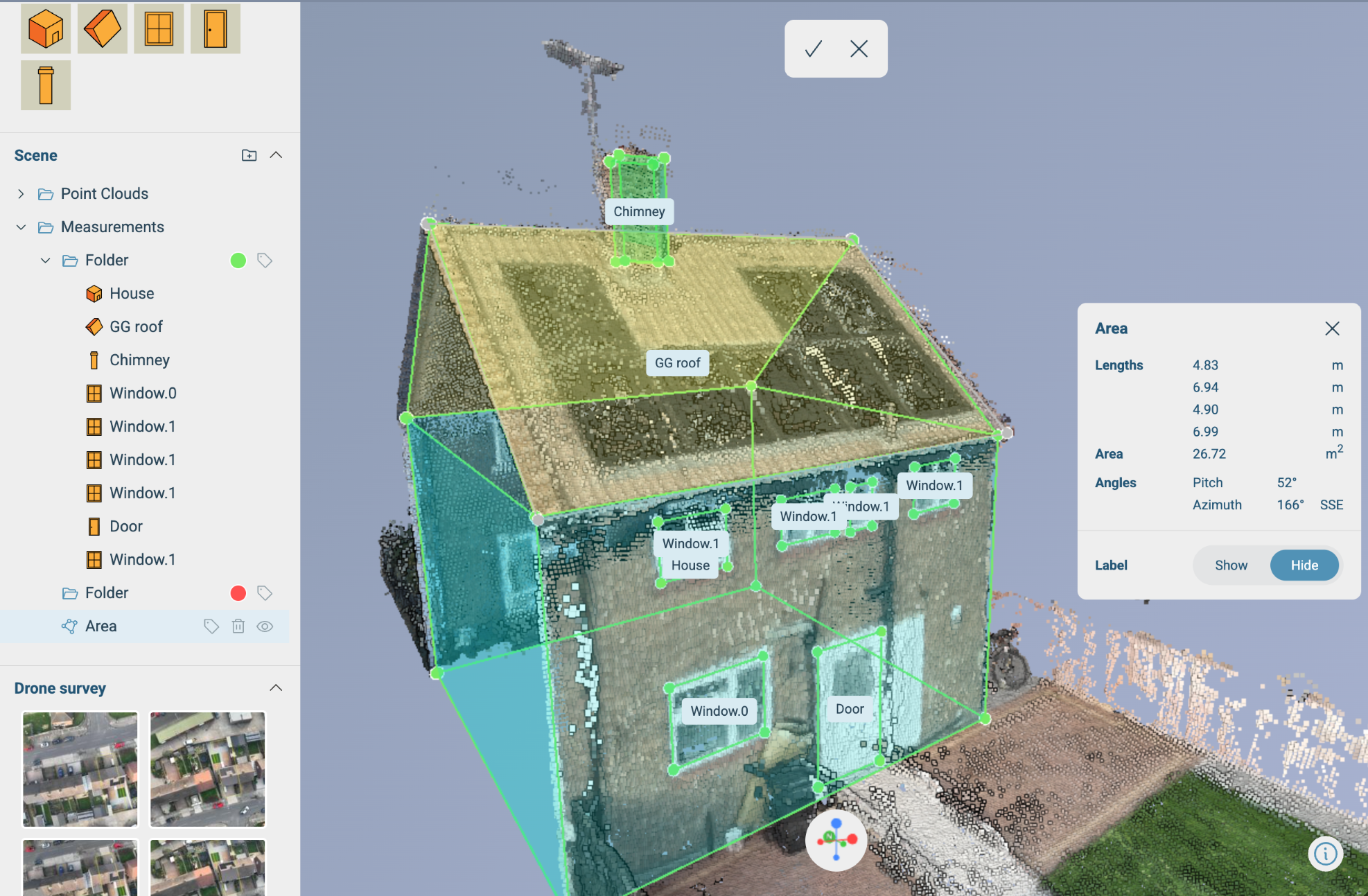Switch Label toggle to Show
Viewport: 1368px width, 896px height.
pos(1231,565)
